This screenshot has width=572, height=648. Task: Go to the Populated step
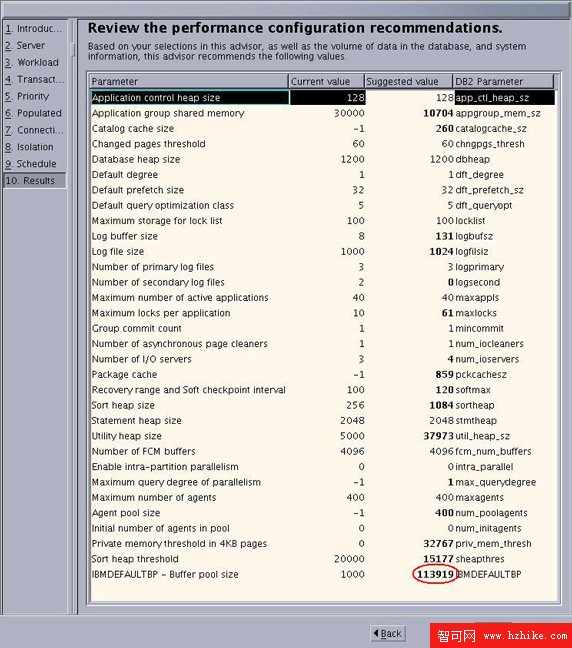coord(35,113)
